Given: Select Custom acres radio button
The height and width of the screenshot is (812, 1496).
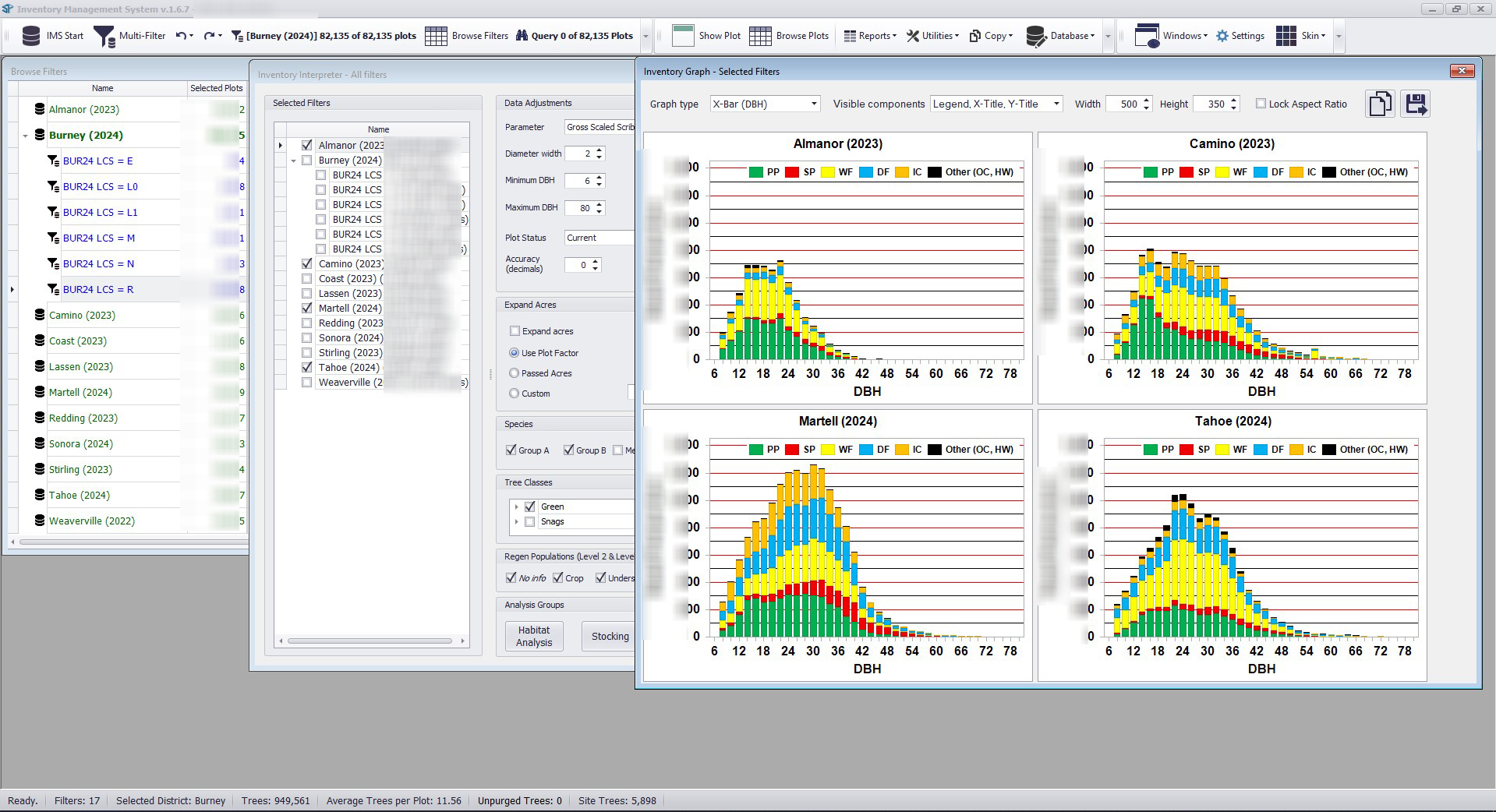Looking at the screenshot, I should (x=514, y=394).
